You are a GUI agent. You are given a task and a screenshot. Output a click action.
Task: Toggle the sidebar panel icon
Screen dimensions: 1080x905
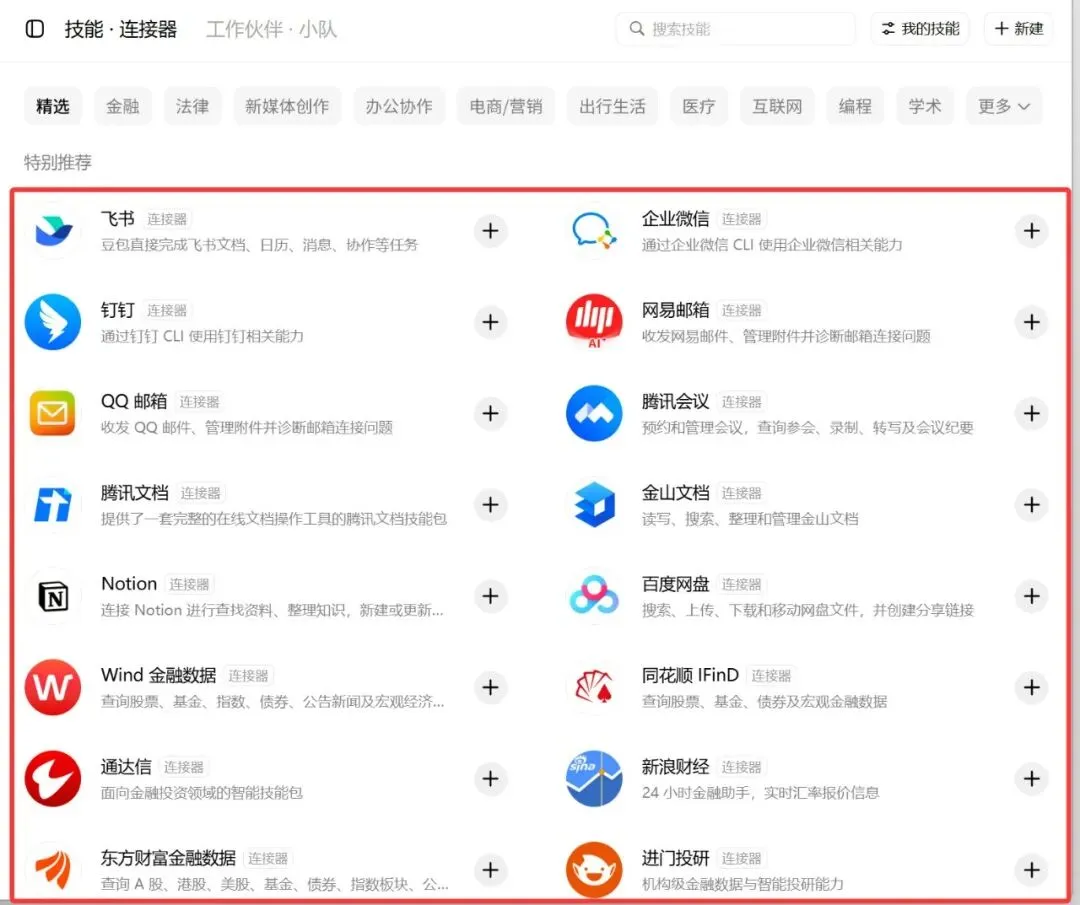[x=34, y=29]
